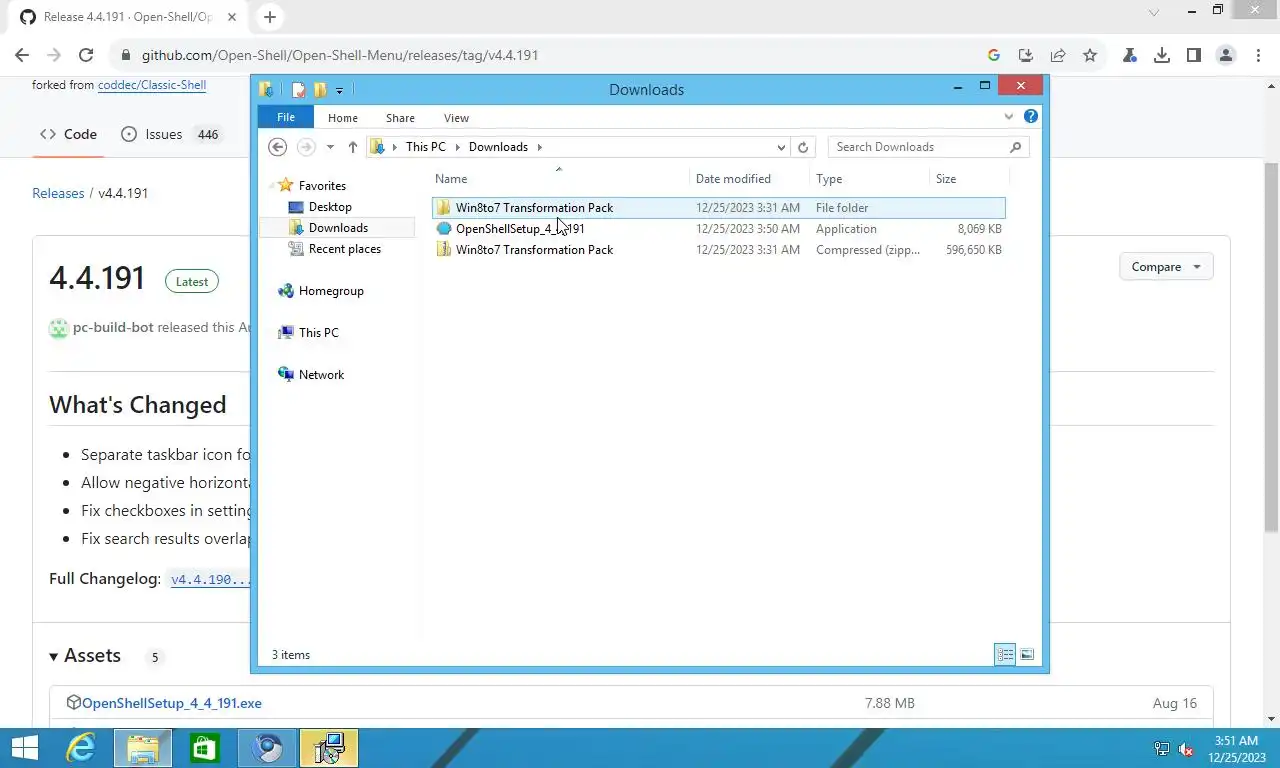The image size is (1280, 768).
Task: Open the View ribbon tab
Action: point(456,118)
